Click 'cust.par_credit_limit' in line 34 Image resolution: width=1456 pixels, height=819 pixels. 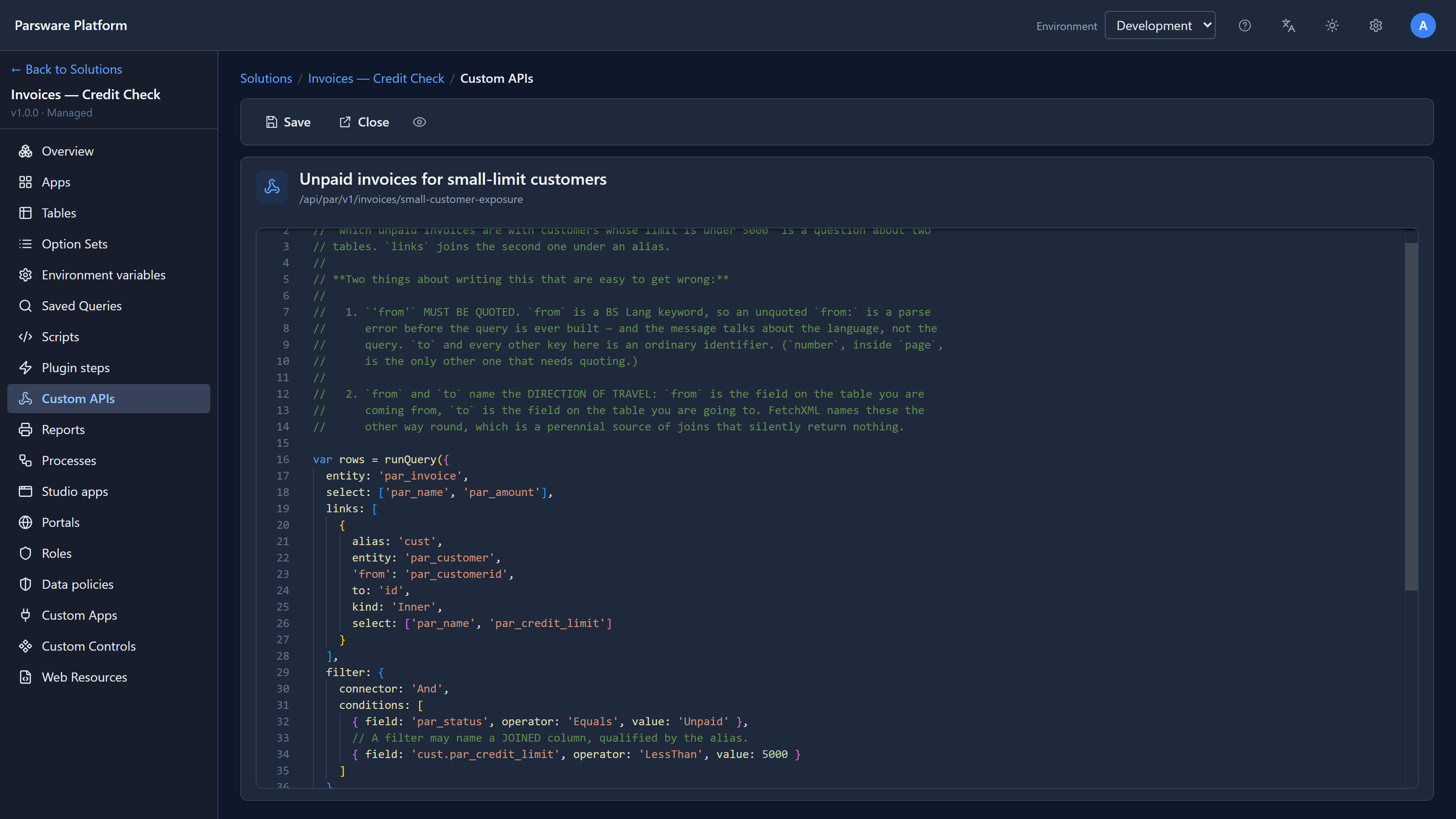[x=486, y=754]
